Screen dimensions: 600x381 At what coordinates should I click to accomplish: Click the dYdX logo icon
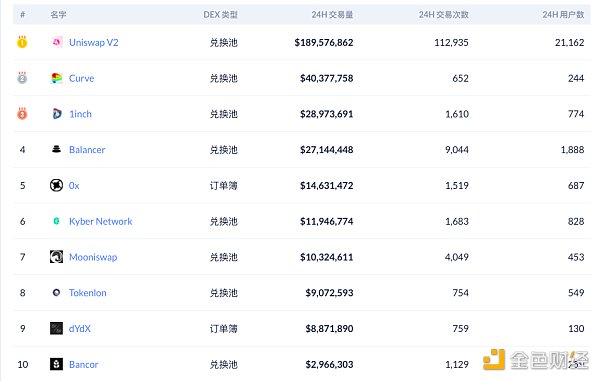[56, 328]
